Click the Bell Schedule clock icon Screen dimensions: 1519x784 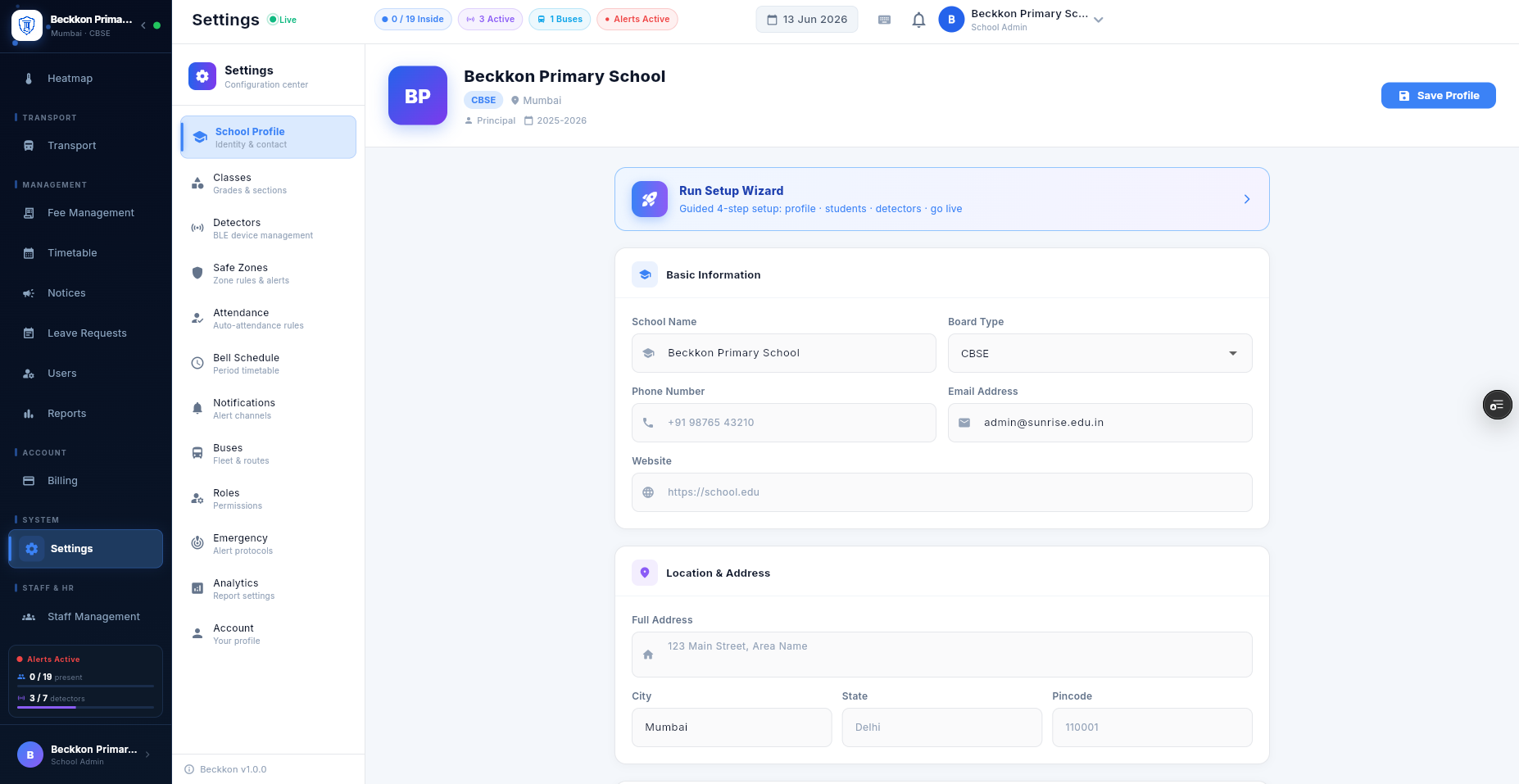click(197, 364)
